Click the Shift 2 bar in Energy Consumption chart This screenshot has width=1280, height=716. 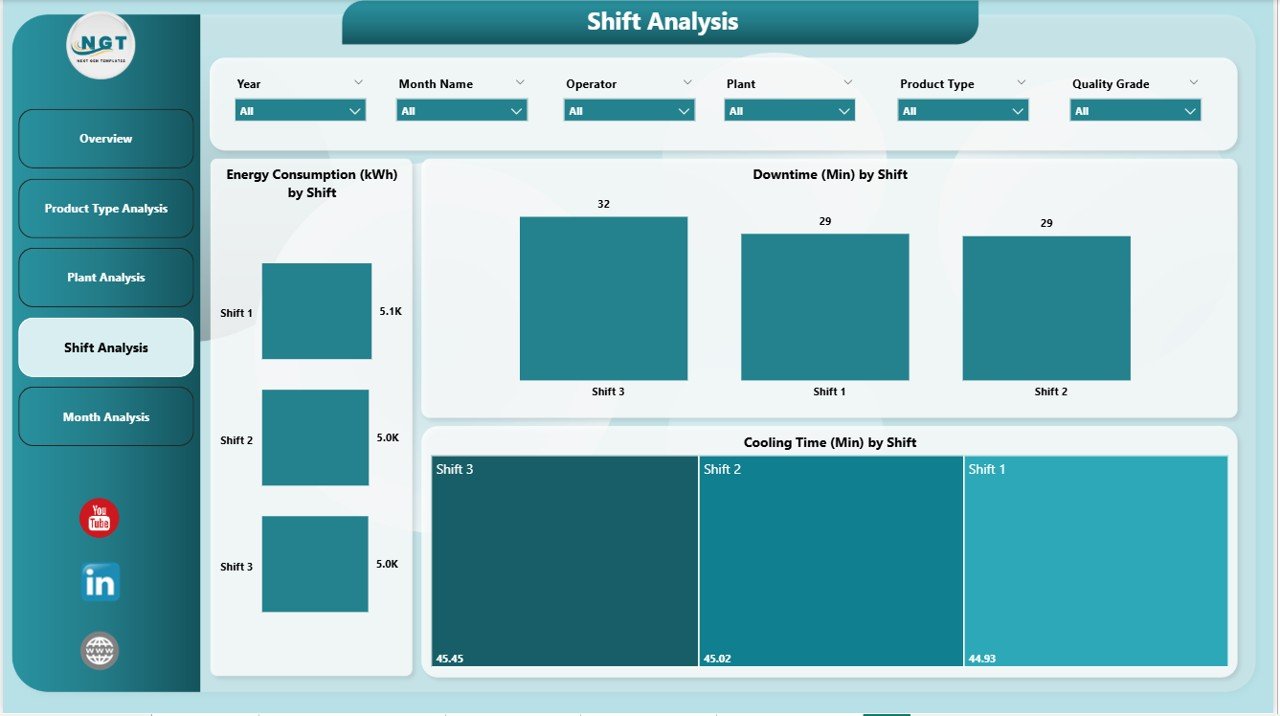click(314, 437)
